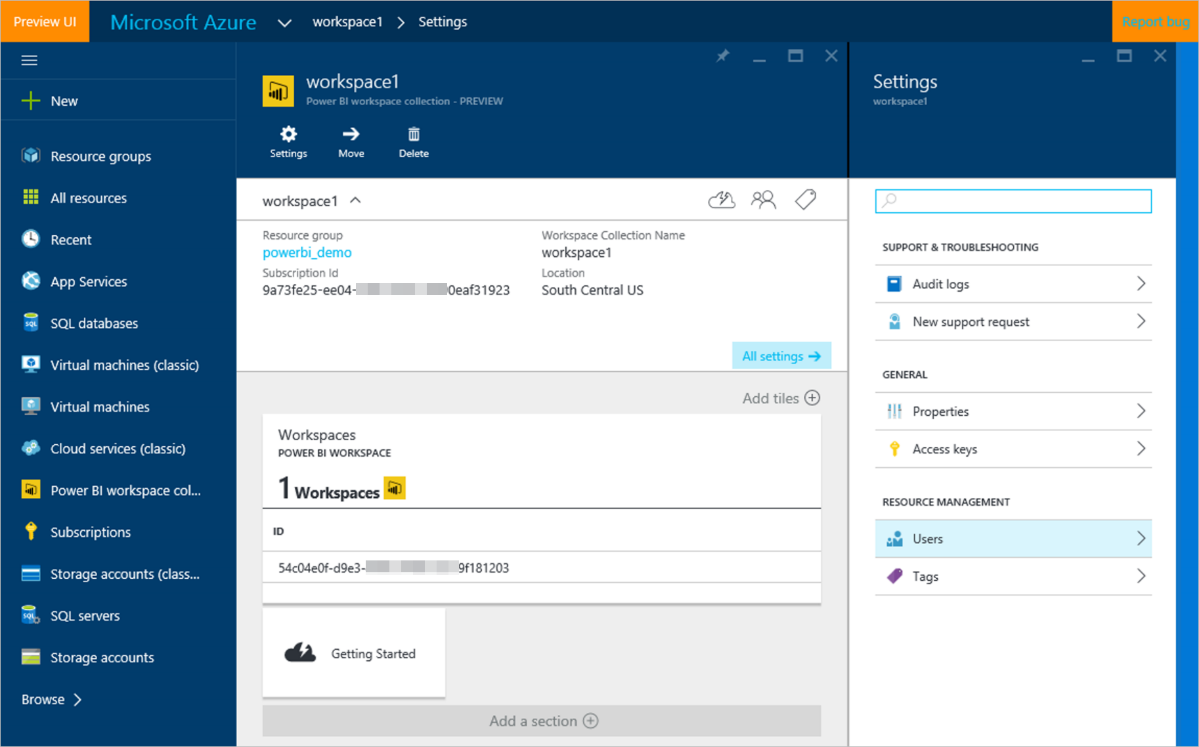The image size is (1199, 747).
Task: Click Add a section button
Action: 542,721
